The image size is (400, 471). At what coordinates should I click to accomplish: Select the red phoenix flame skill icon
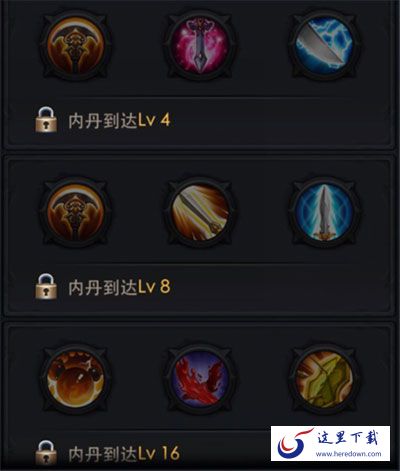tap(199, 379)
